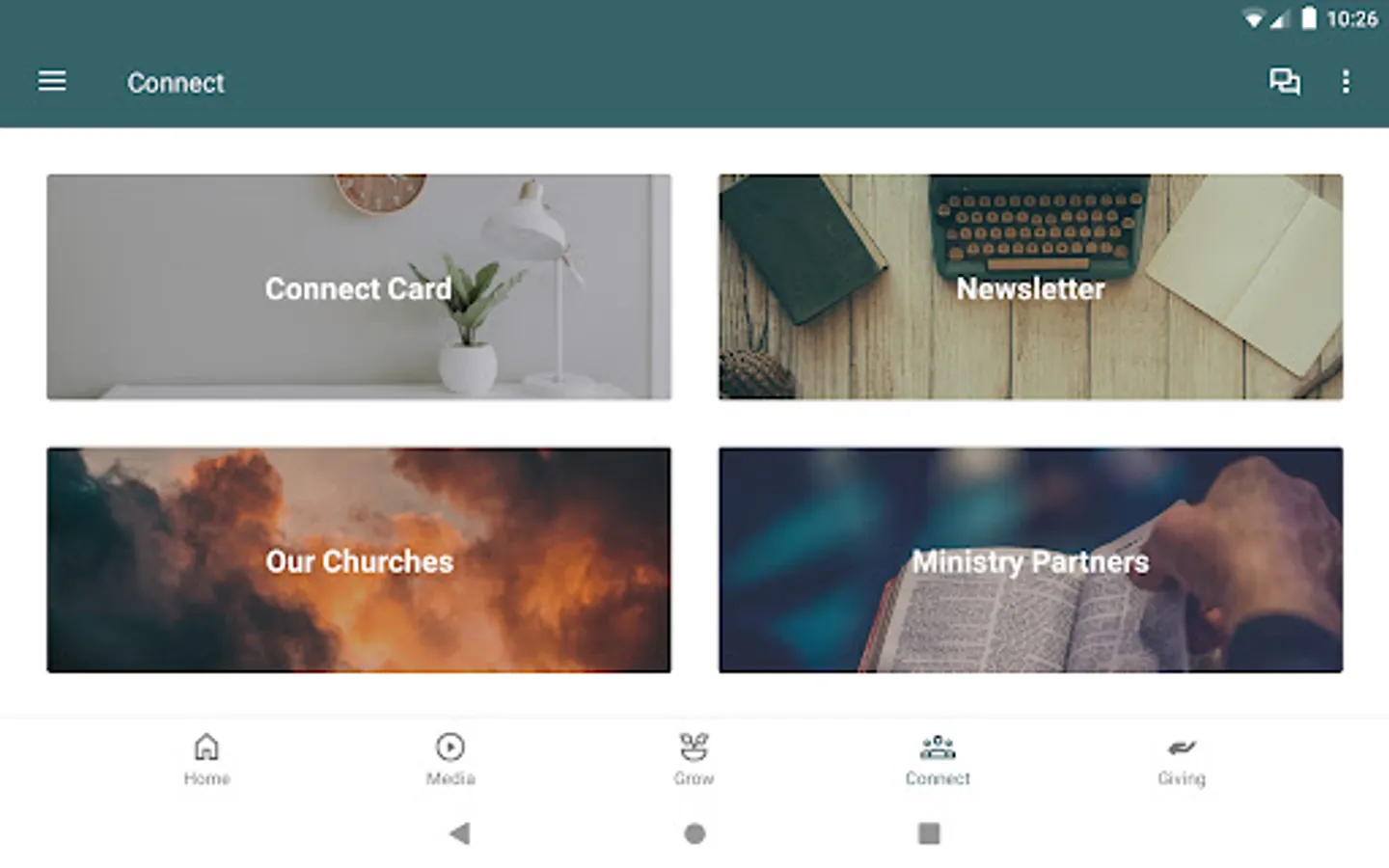Open the Our Churches tile
Screen dimensions: 1389x868
coord(359,559)
